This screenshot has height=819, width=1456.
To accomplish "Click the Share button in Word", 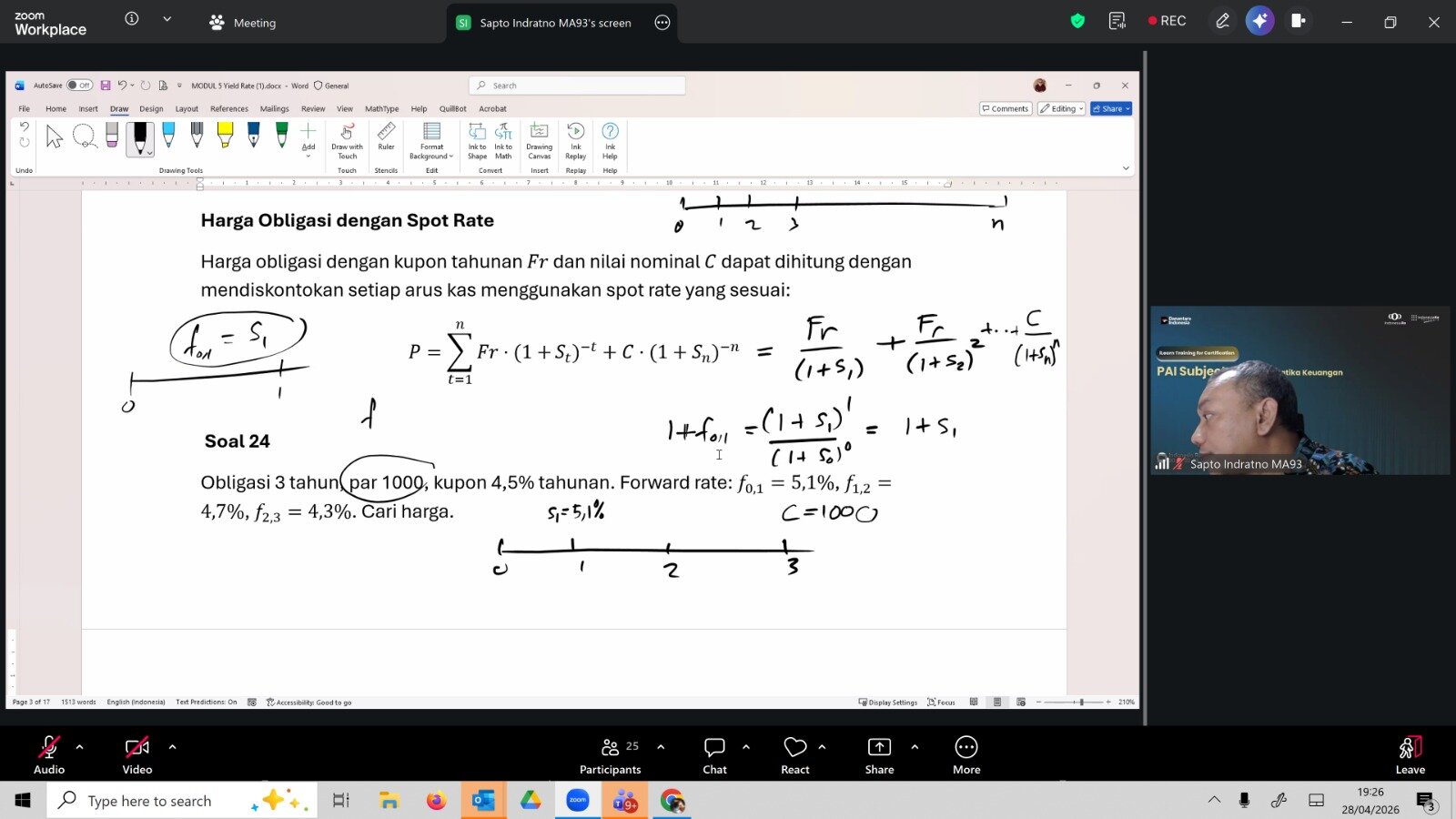I will click(1111, 108).
